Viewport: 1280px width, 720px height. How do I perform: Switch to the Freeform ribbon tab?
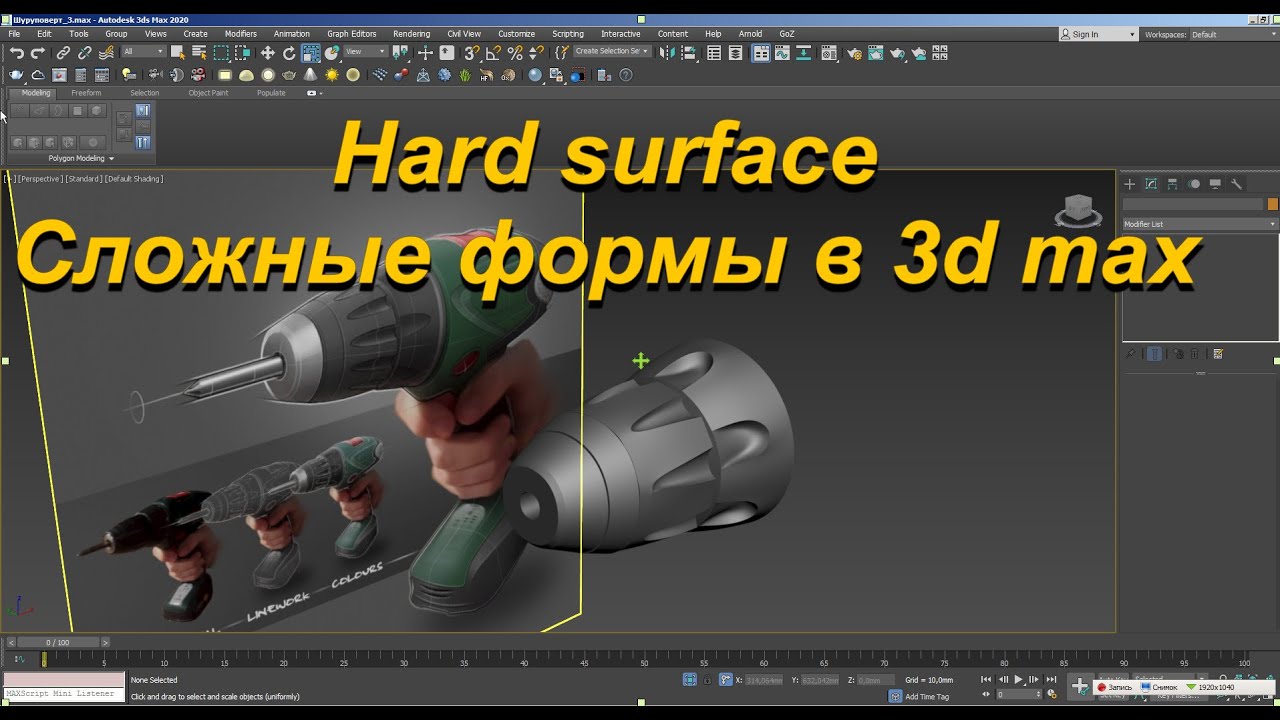pos(86,93)
